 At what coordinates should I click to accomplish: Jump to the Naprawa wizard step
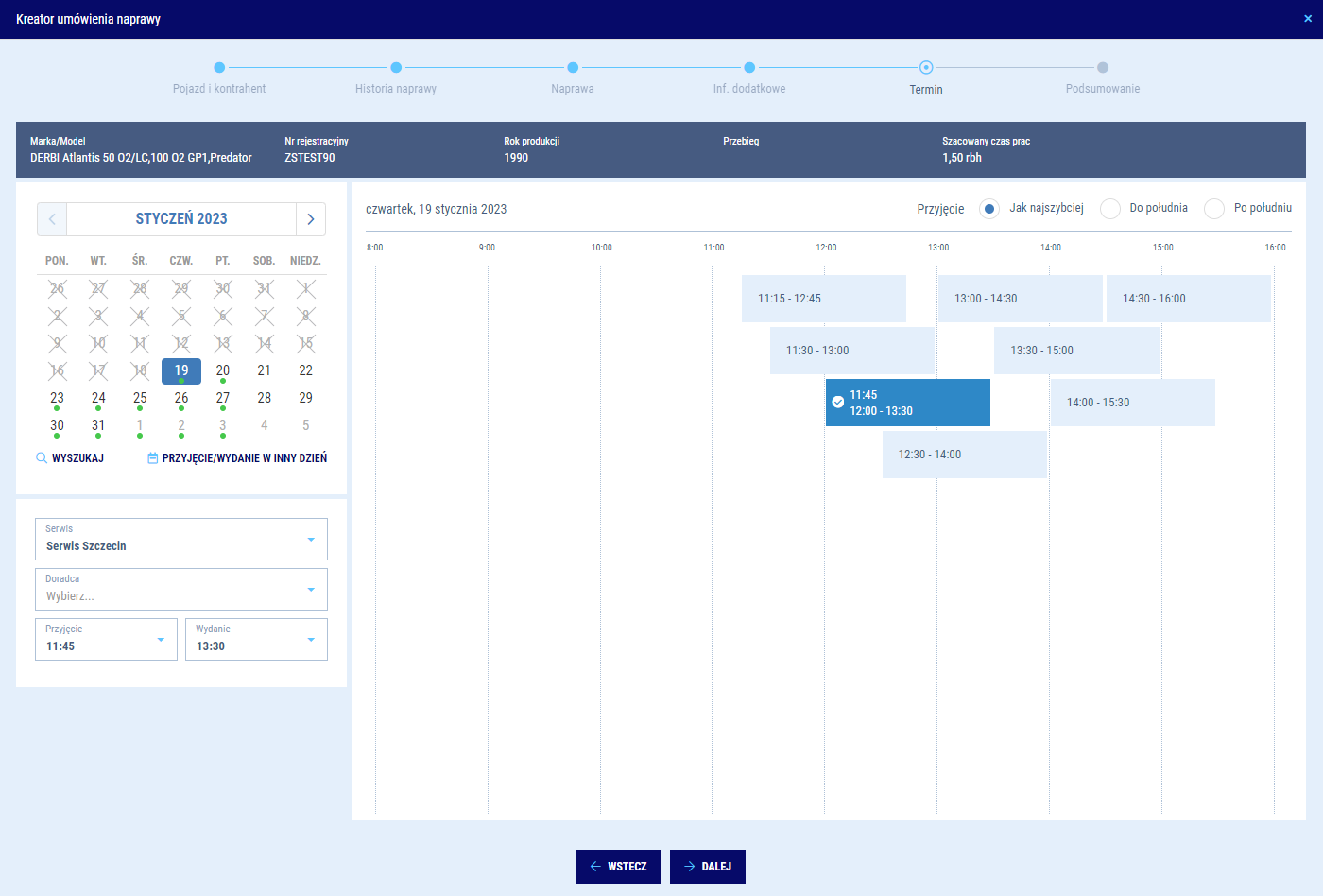pyautogui.click(x=573, y=68)
